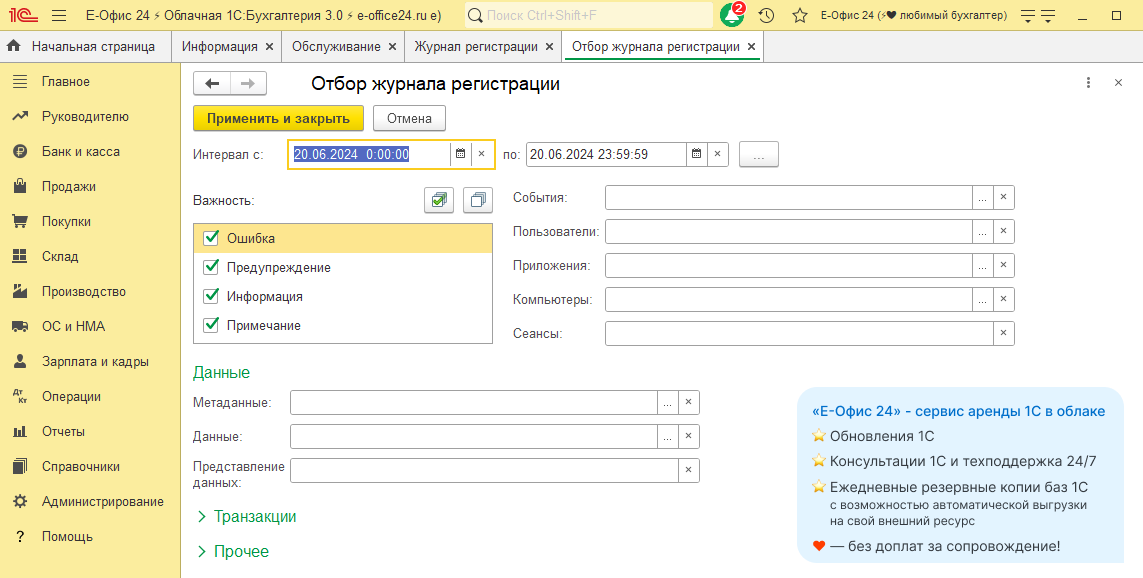Close the Информация tab
The width and height of the screenshot is (1143, 578).
tap(270, 47)
